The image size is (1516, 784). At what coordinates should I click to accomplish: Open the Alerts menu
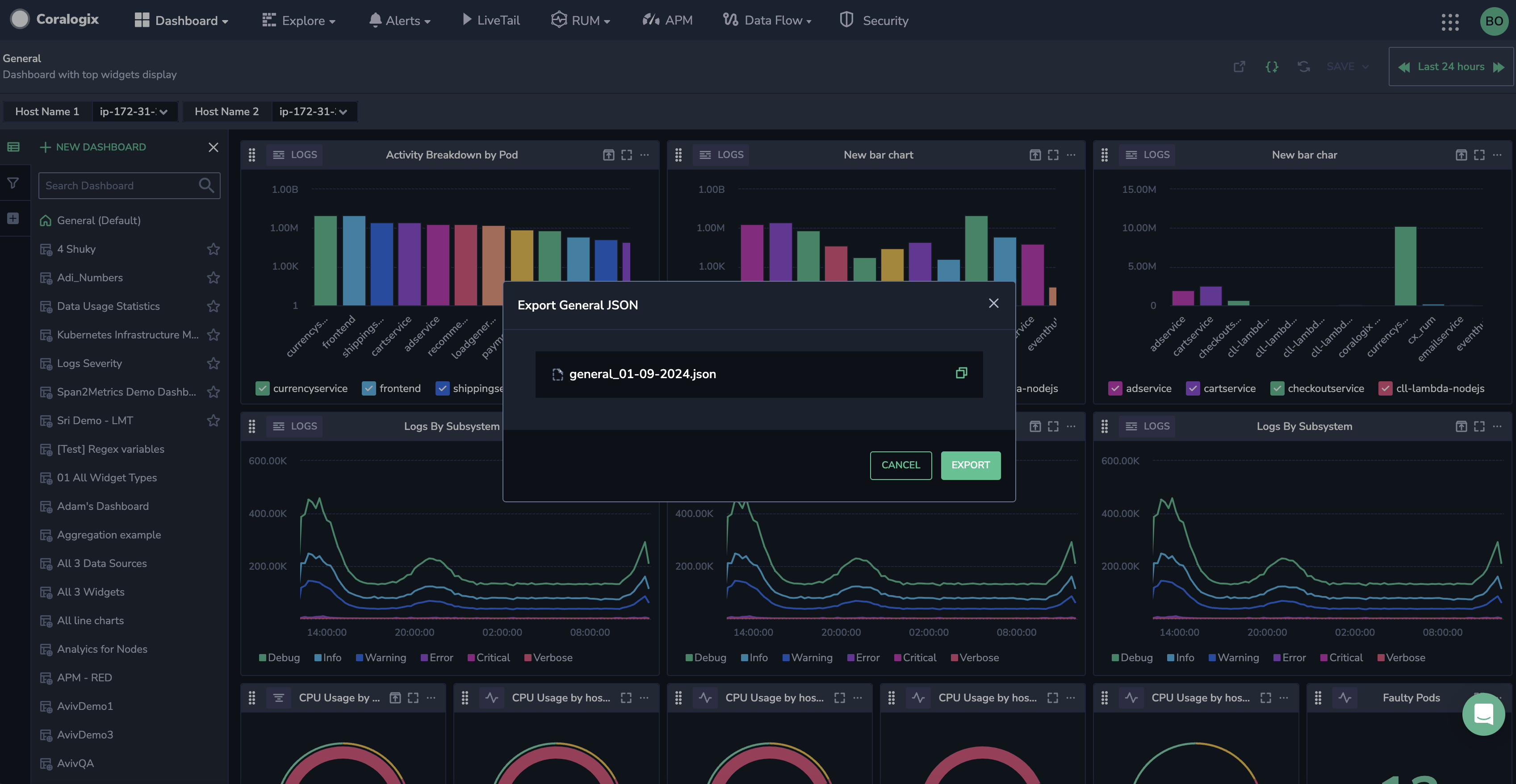point(400,21)
